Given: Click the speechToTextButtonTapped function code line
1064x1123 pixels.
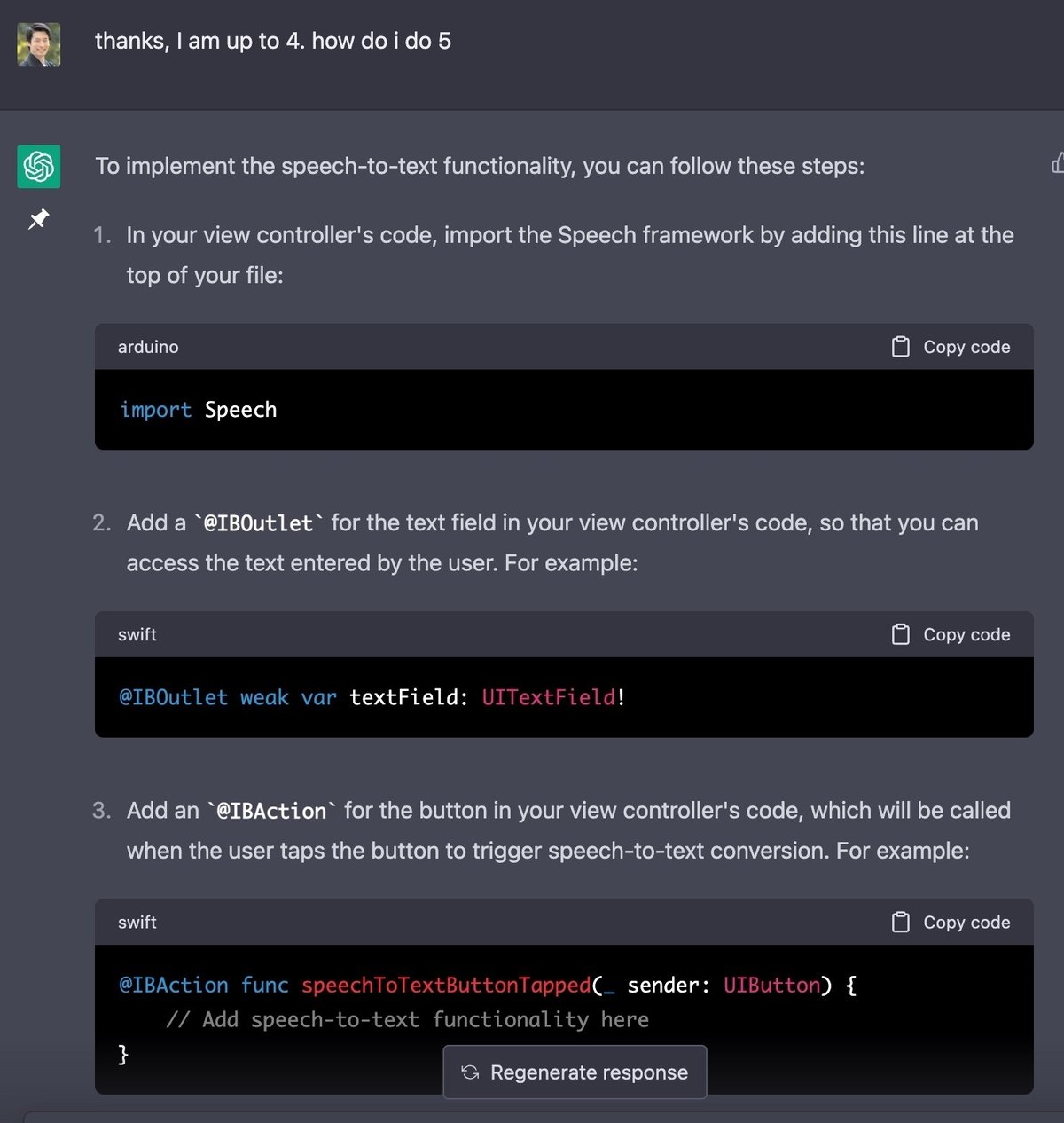Looking at the screenshot, I should pyautogui.click(x=488, y=986).
